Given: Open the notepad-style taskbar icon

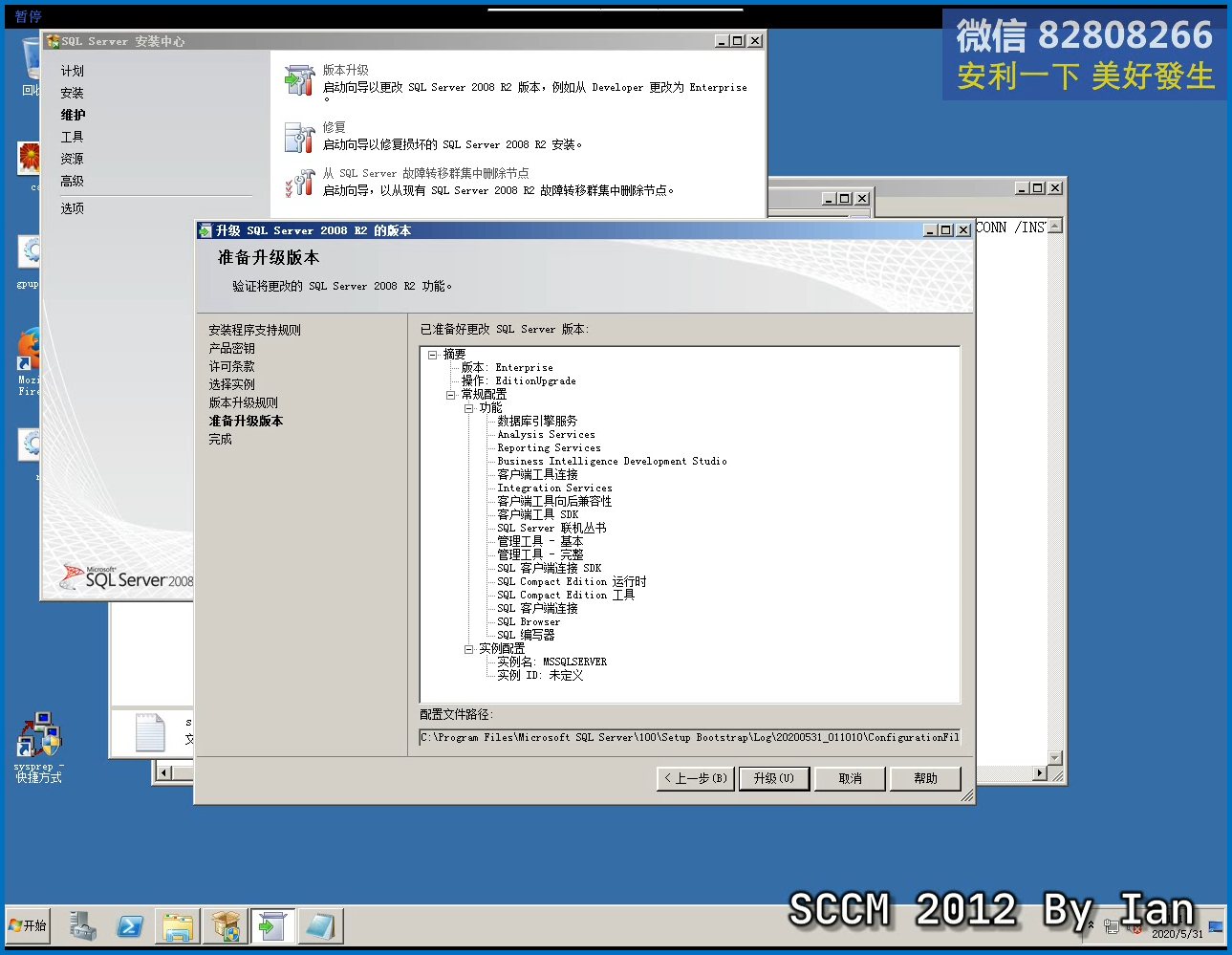Looking at the screenshot, I should click(x=320, y=925).
